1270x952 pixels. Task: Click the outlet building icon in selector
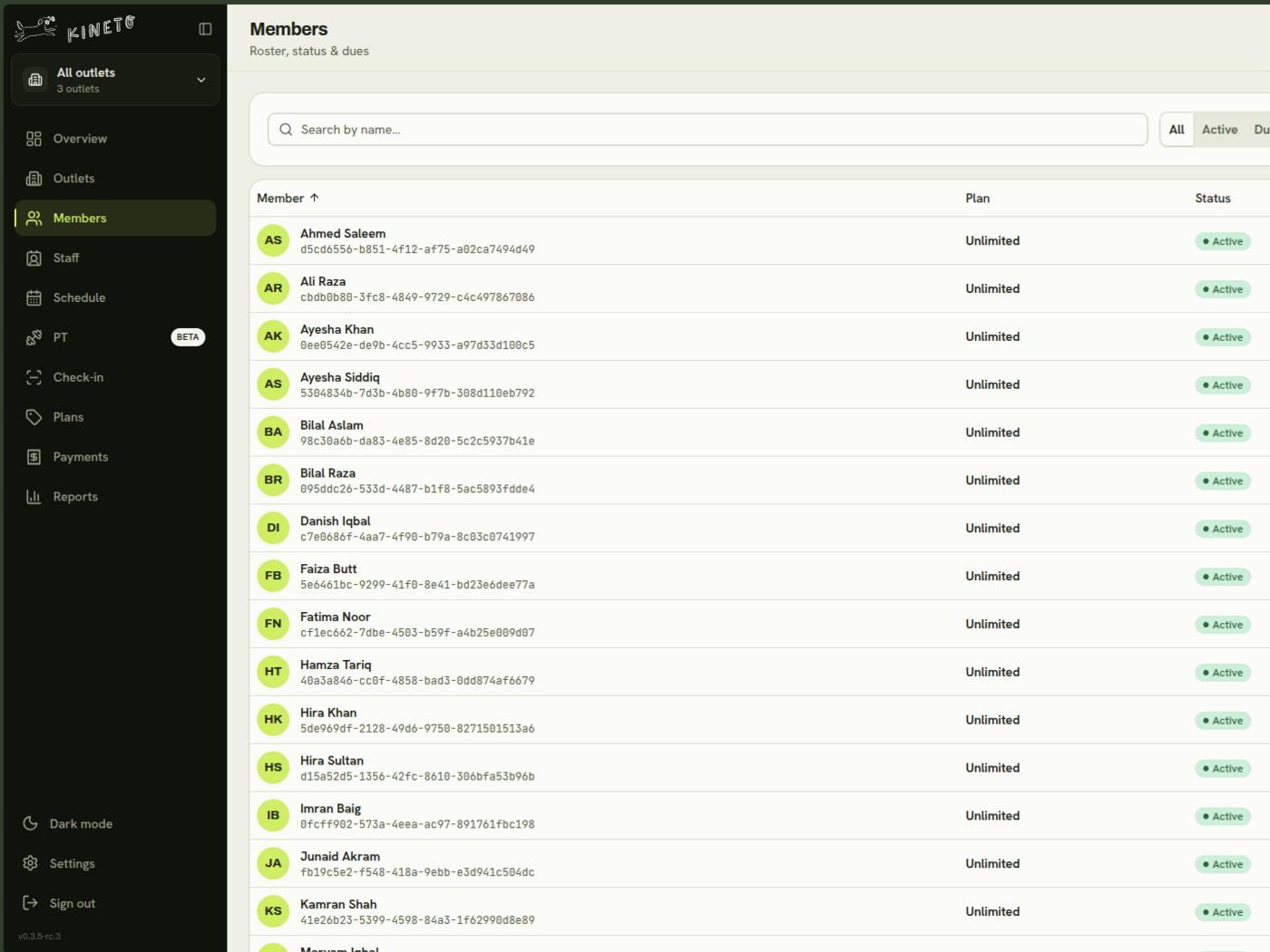pyautogui.click(x=35, y=80)
